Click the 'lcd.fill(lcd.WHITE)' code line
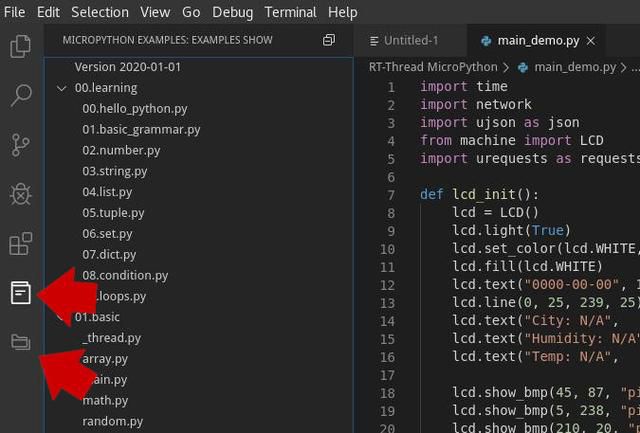Image resolution: width=640 pixels, height=433 pixels. point(527,266)
